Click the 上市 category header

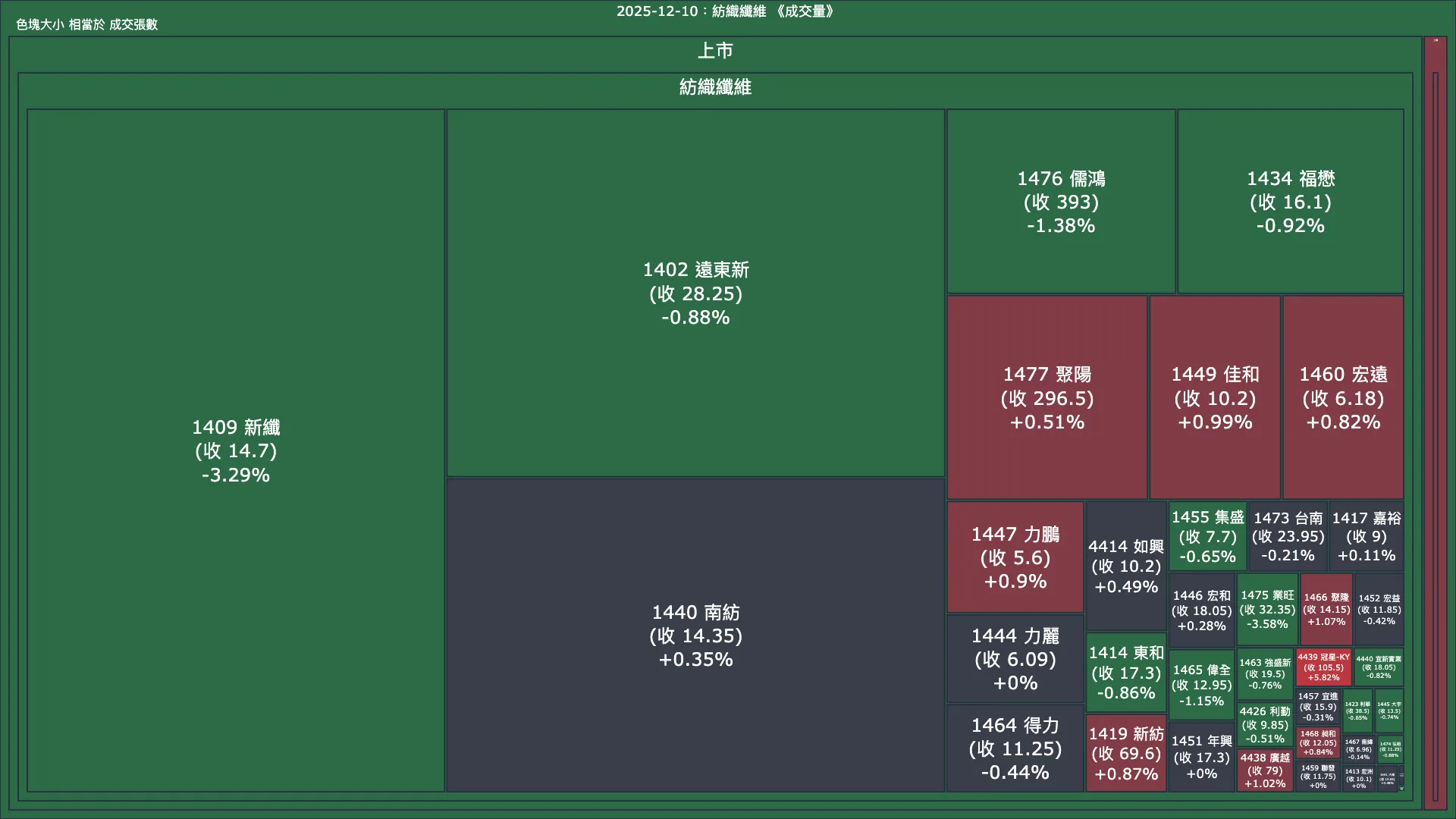[x=714, y=52]
